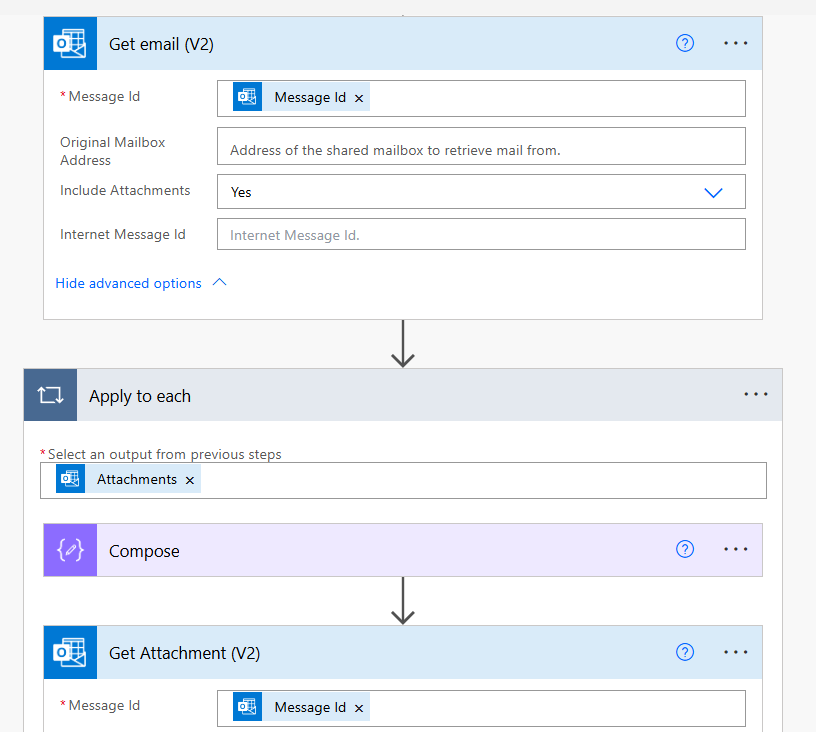Click the Apply to each title header

click(x=140, y=396)
